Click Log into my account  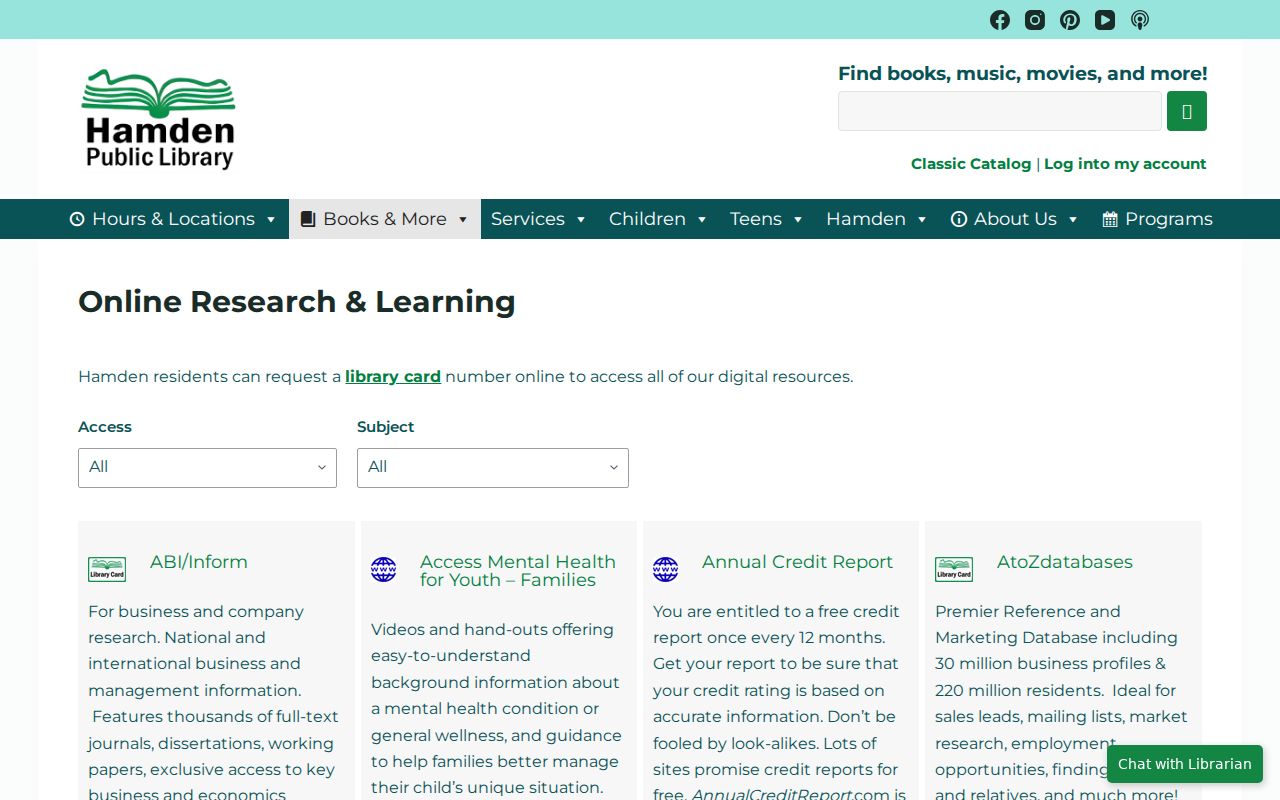coord(1125,164)
